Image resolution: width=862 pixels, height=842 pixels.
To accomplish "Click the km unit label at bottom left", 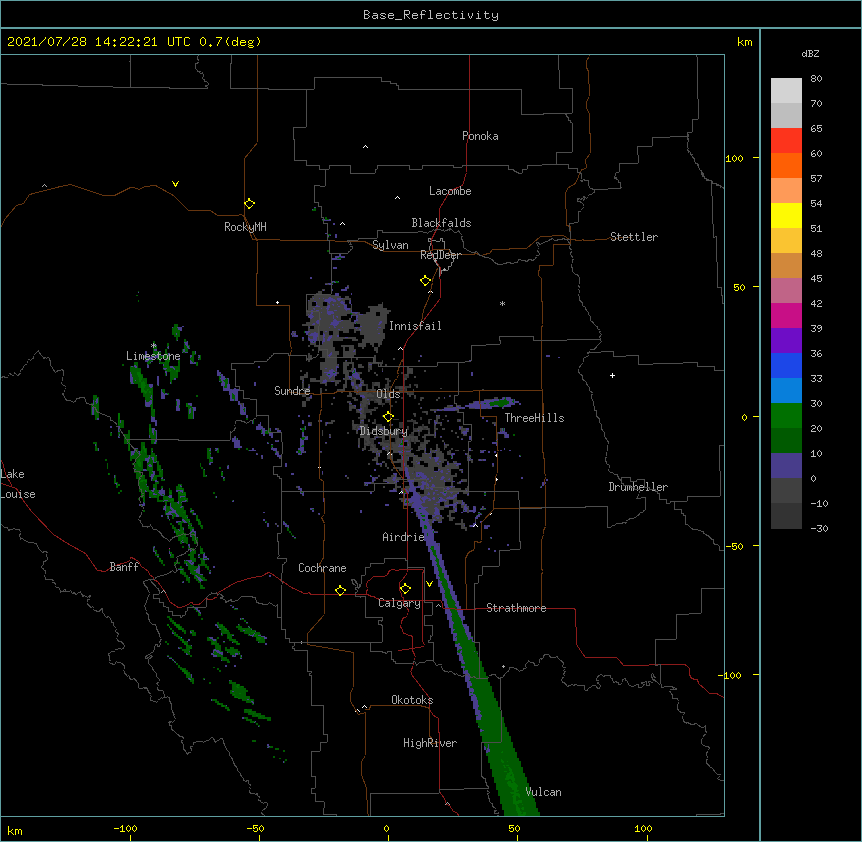I will (15, 830).
